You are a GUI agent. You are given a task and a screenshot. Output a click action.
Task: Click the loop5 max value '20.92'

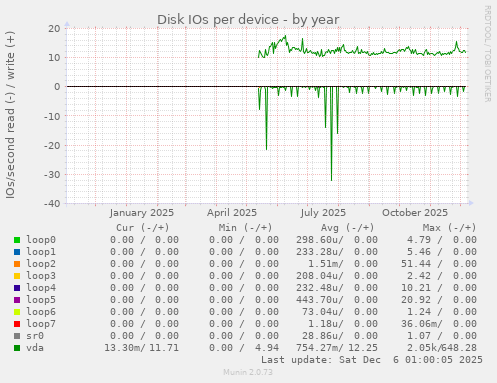click(416, 300)
